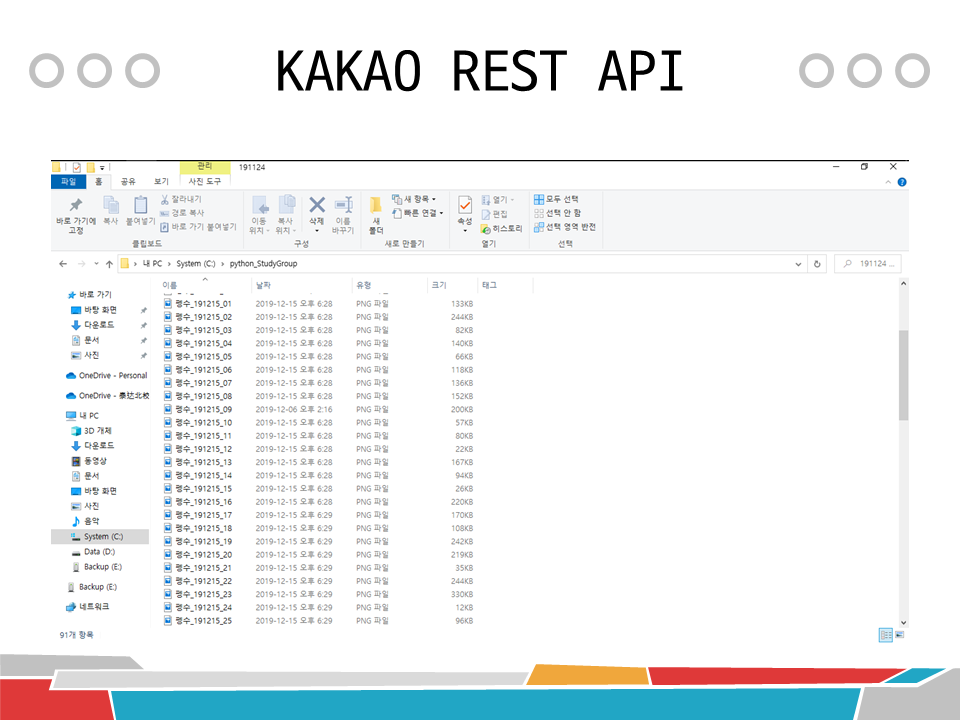Select System (C:) in navigation pane

pos(100,537)
